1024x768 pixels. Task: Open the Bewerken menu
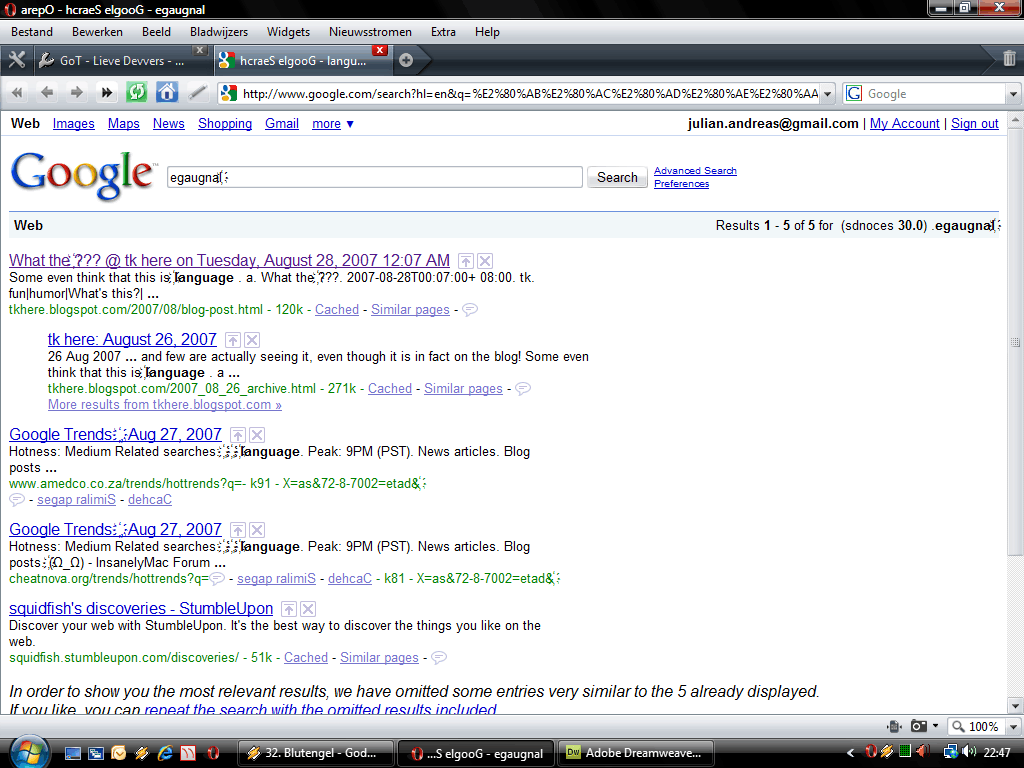tap(97, 31)
